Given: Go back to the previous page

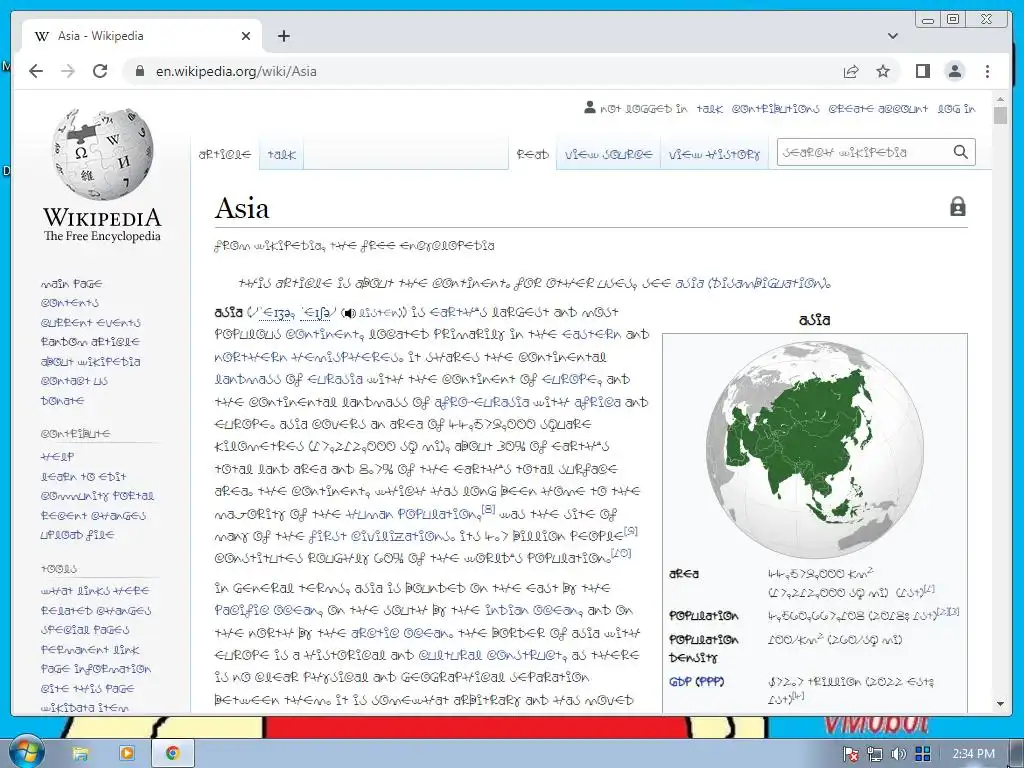Looking at the screenshot, I should click(x=36, y=71).
